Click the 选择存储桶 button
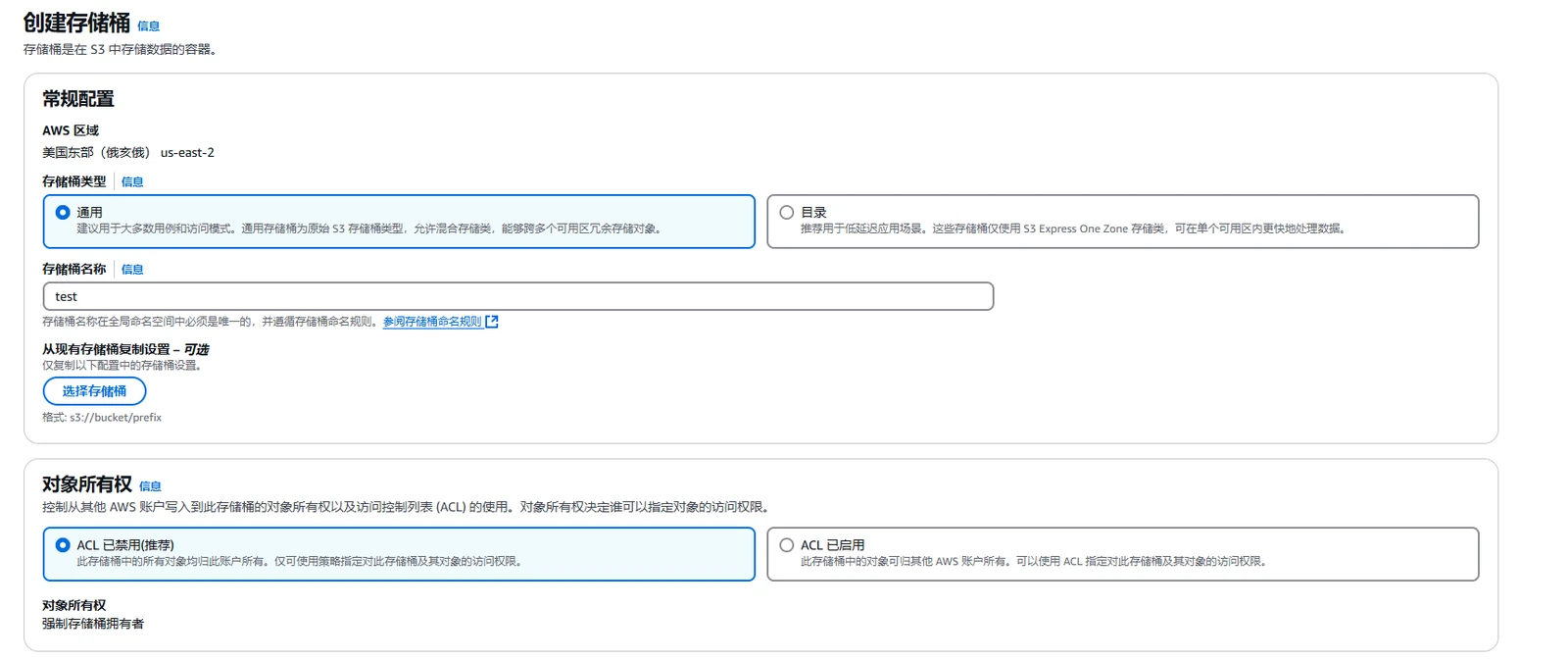The width and height of the screenshot is (1568, 659). 94,391
